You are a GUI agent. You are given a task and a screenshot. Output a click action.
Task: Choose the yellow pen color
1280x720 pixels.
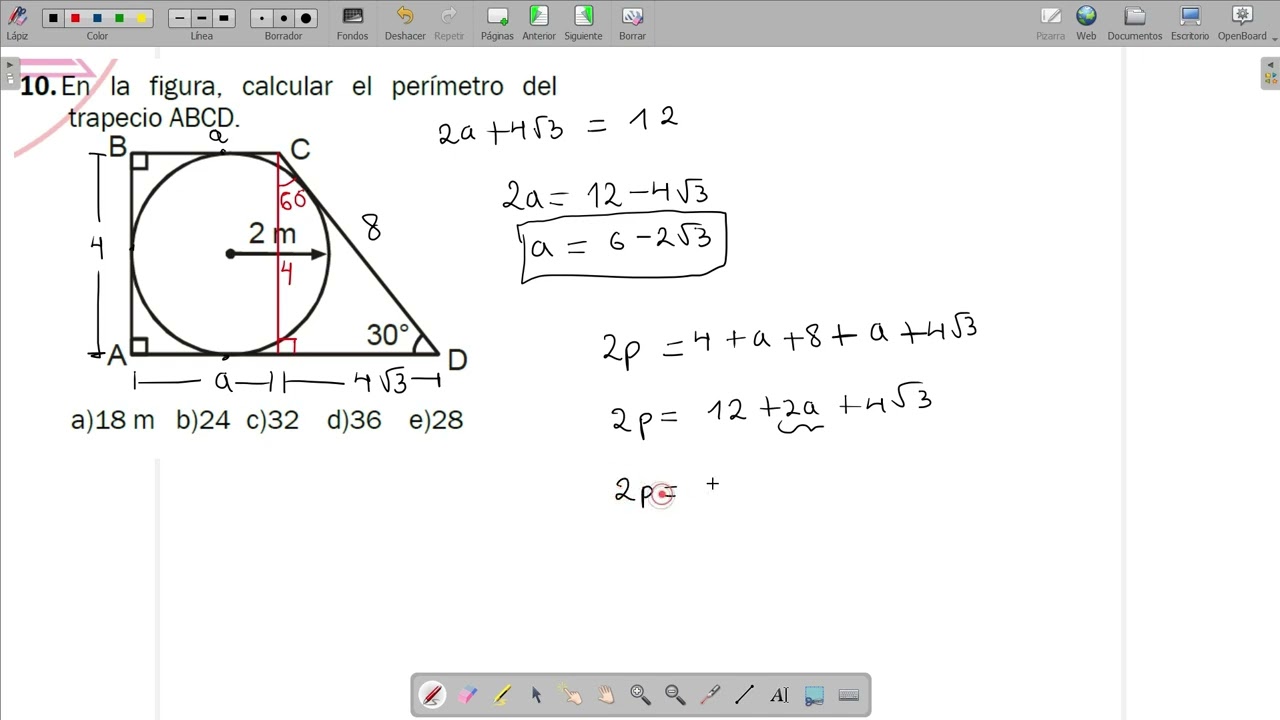tap(141, 18)
